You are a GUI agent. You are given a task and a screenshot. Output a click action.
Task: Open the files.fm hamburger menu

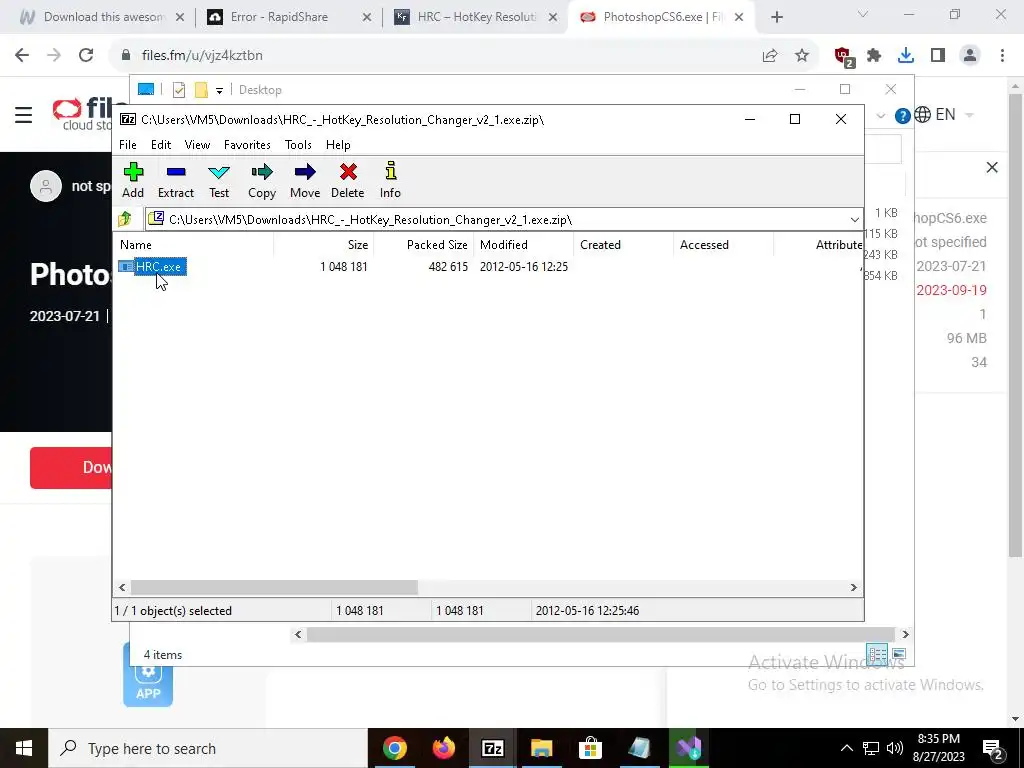24,116
